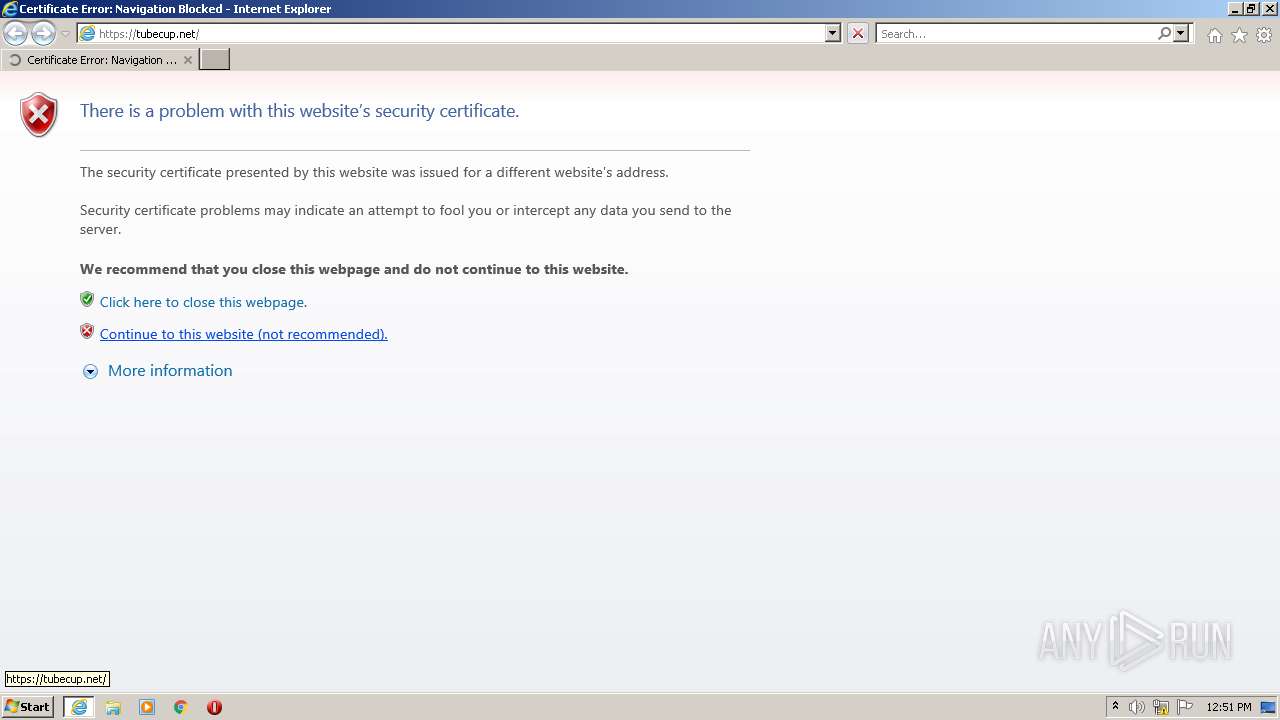1280x720 pixels.
Task: Select the Certificate Error Navigation tab
Action: pyautogui.click(x=100, y=60)
